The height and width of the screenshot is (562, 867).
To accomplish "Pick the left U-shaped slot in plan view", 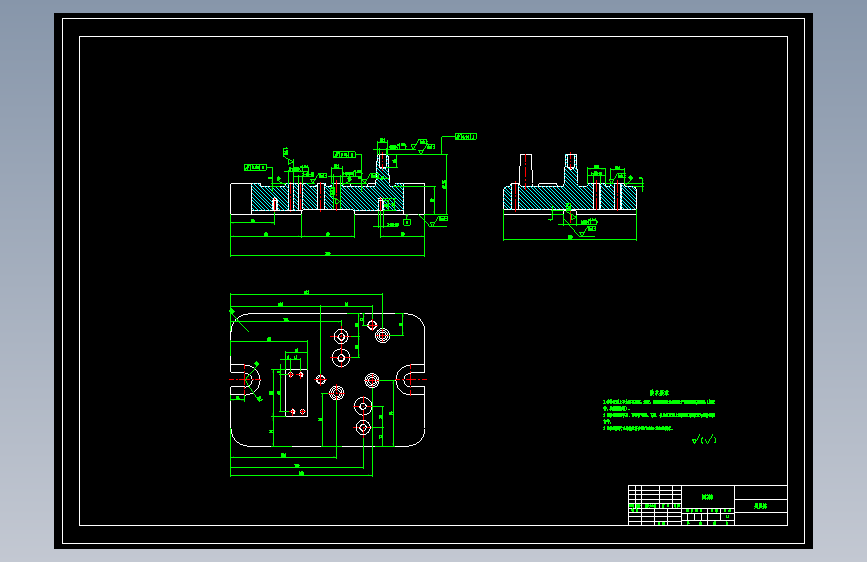I will 246,379.
